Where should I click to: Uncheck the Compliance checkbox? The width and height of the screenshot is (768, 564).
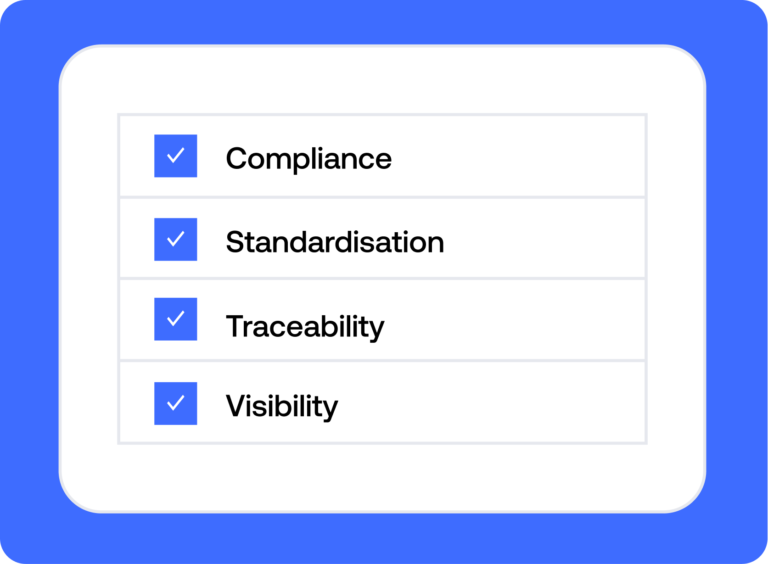click(175, 156)
